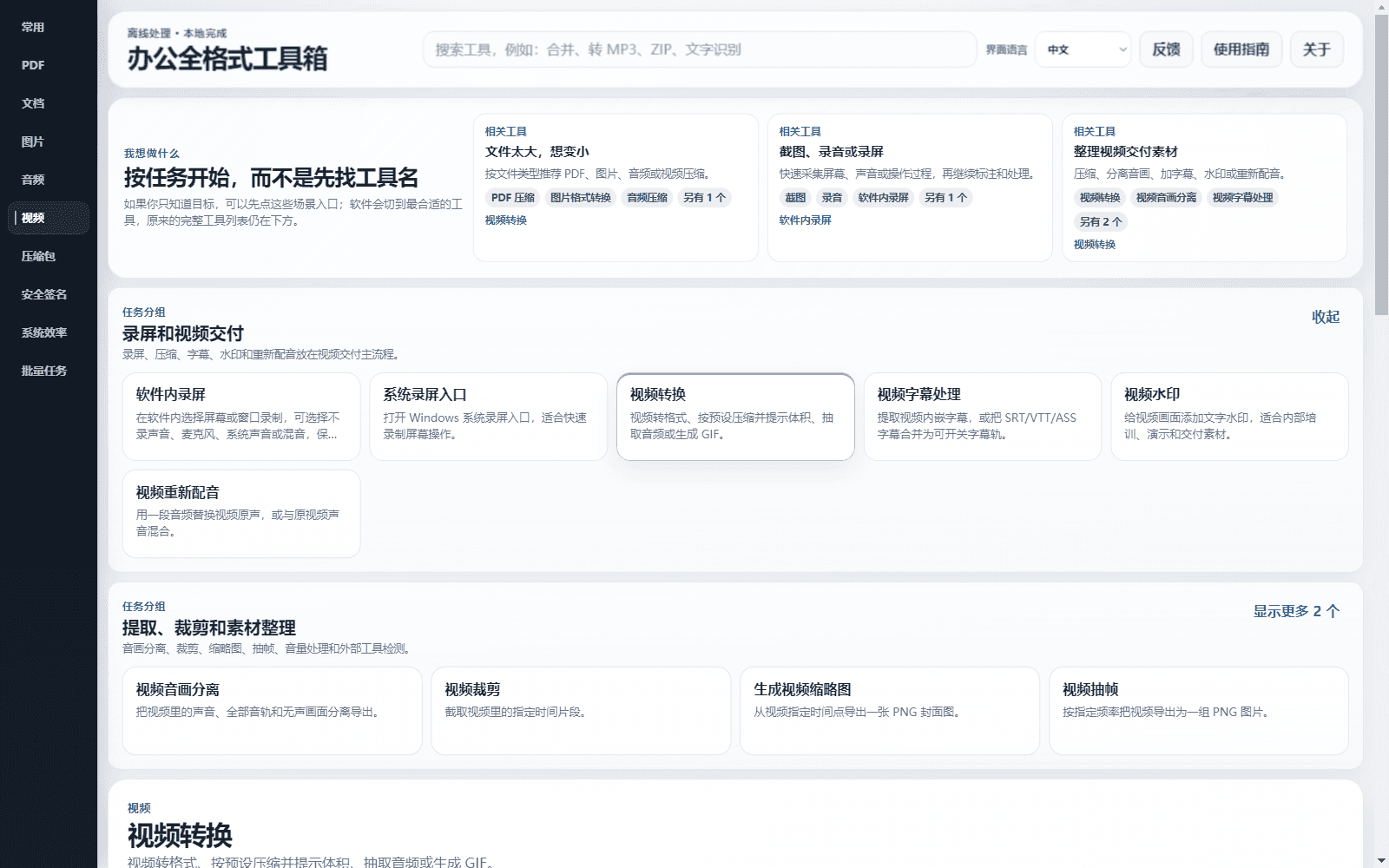Click the scrollbar down arrow
This screenshot has height=868, width=1389.
[1382, 861]
